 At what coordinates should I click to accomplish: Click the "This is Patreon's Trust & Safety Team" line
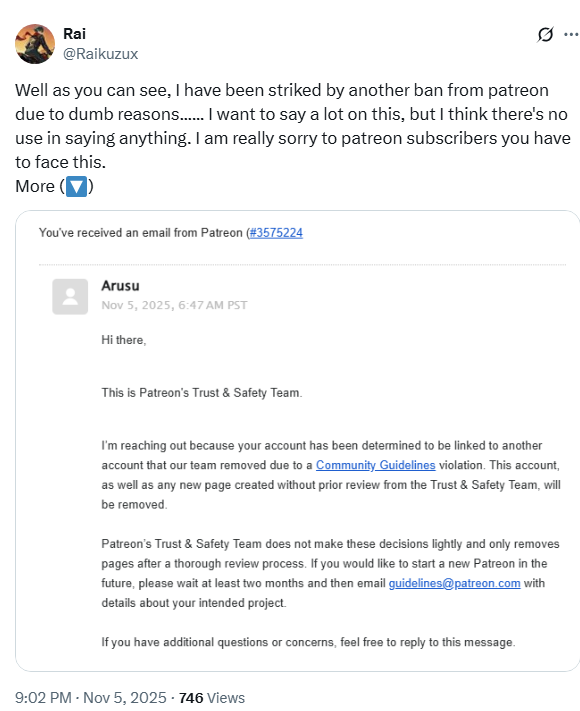pyautogui.click(x=202, y=393)
